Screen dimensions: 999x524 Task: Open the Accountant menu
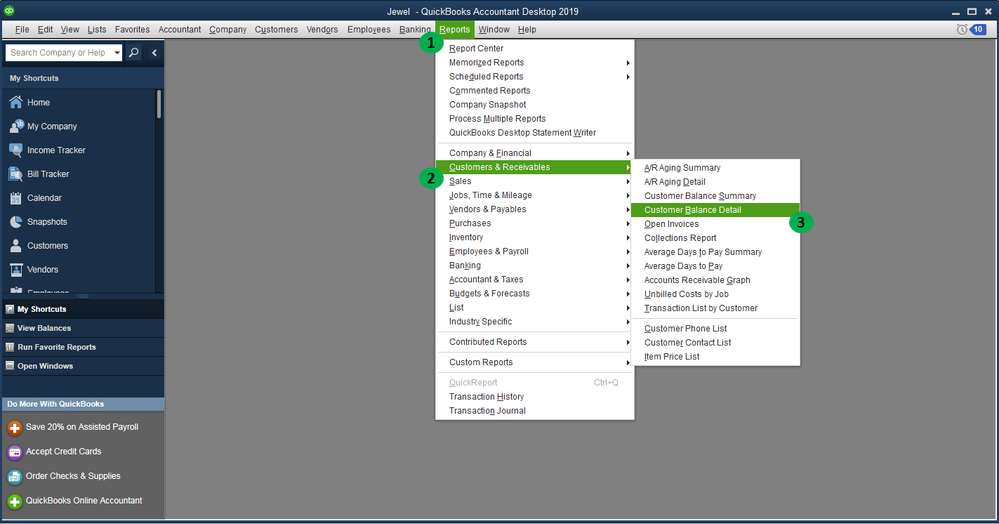coord(180,29)
